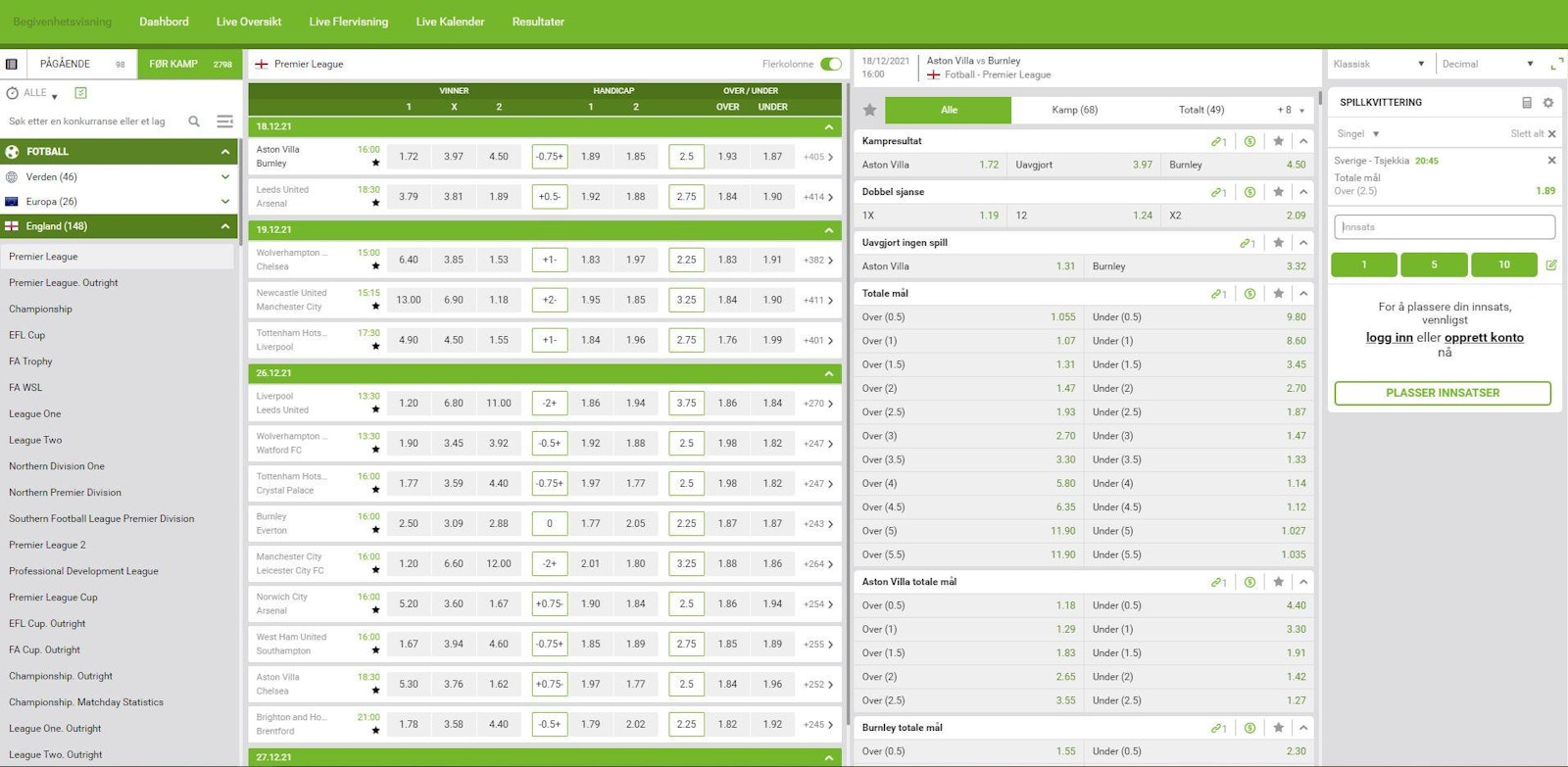Select the Kamp (68) market tab

coord(1074,110)
